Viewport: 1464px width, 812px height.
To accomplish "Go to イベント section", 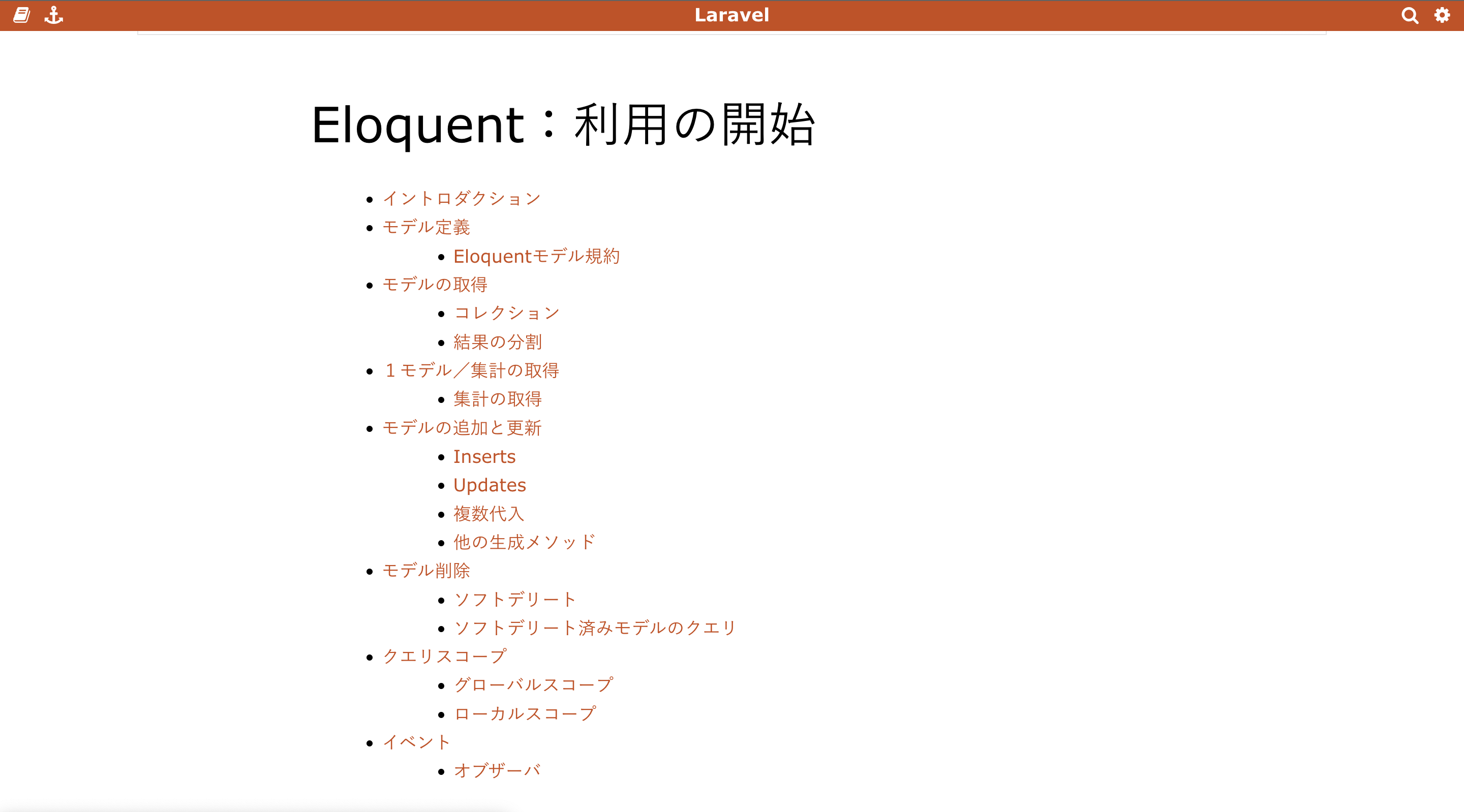I will [417, 742].
